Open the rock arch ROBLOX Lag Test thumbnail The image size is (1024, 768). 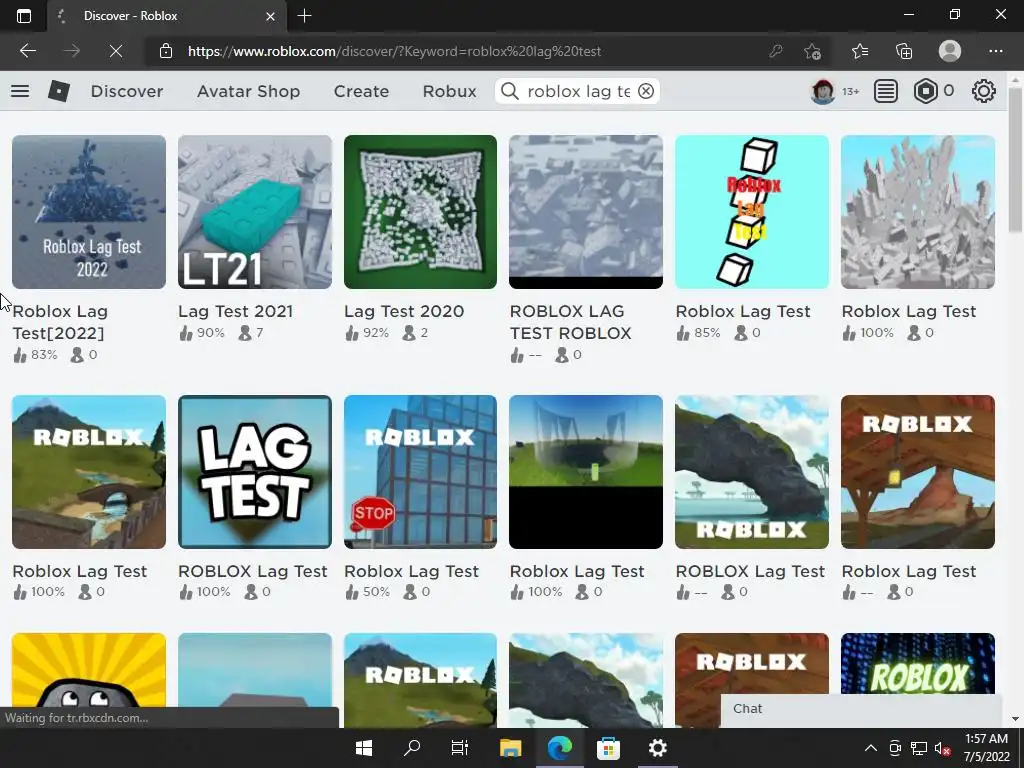[752, 472]
